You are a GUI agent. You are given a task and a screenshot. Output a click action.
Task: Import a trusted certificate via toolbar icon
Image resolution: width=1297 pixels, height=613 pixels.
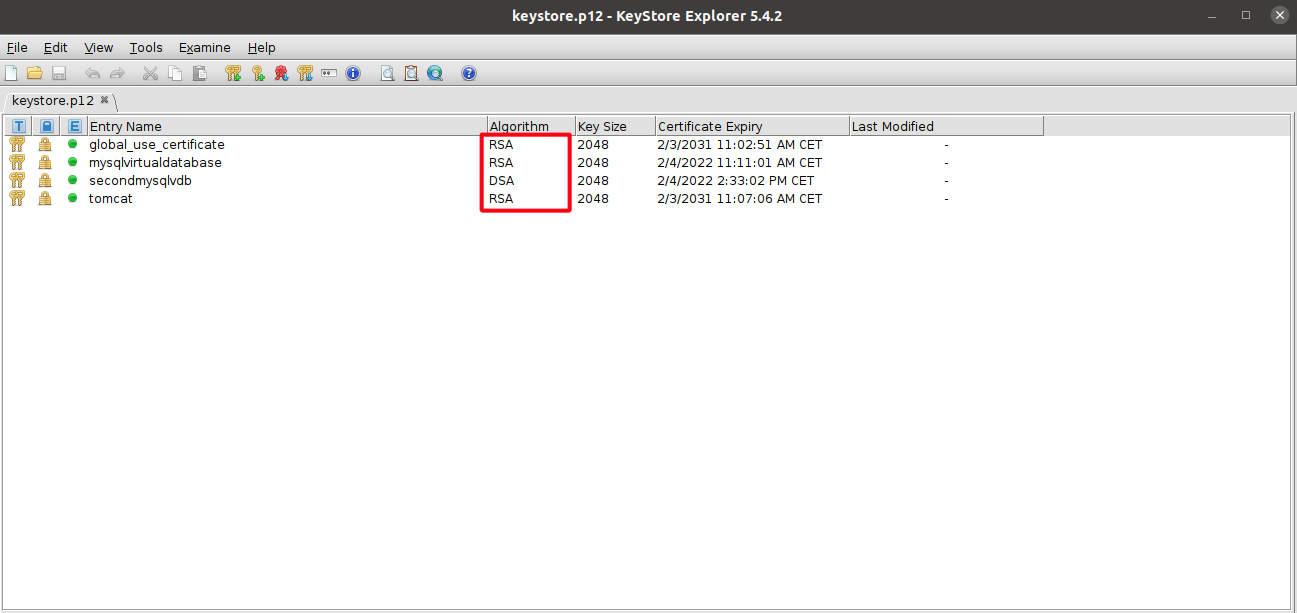pos(282,73)
